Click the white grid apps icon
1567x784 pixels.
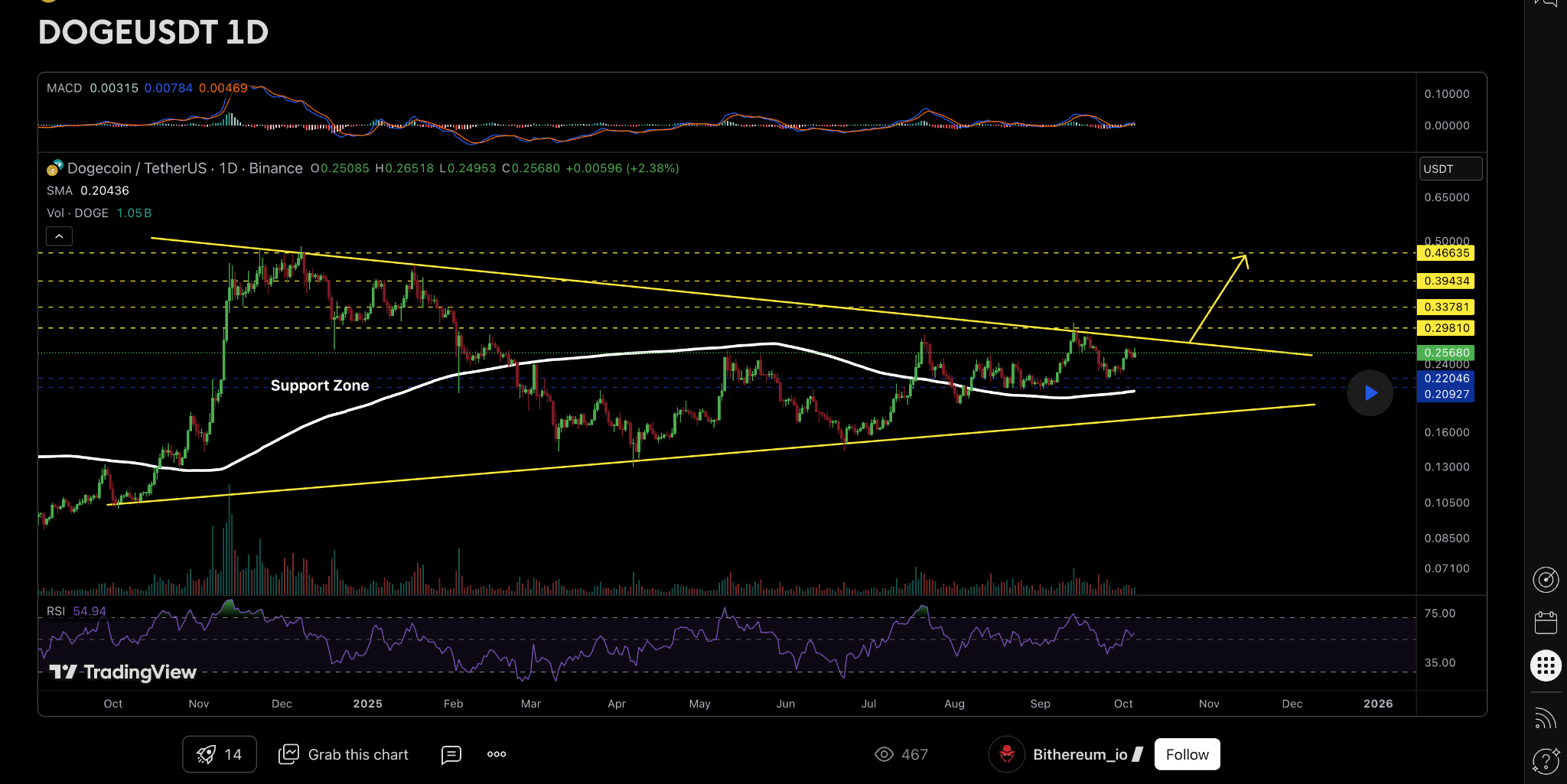tap(1546, 665)
